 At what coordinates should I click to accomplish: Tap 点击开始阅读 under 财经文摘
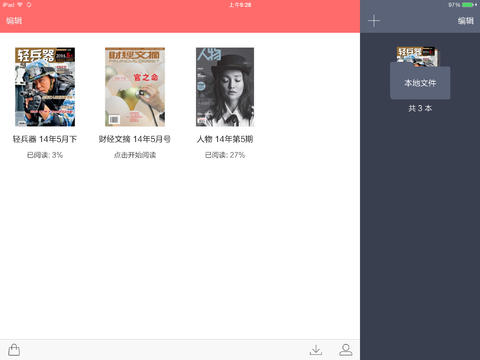(135, 155)
